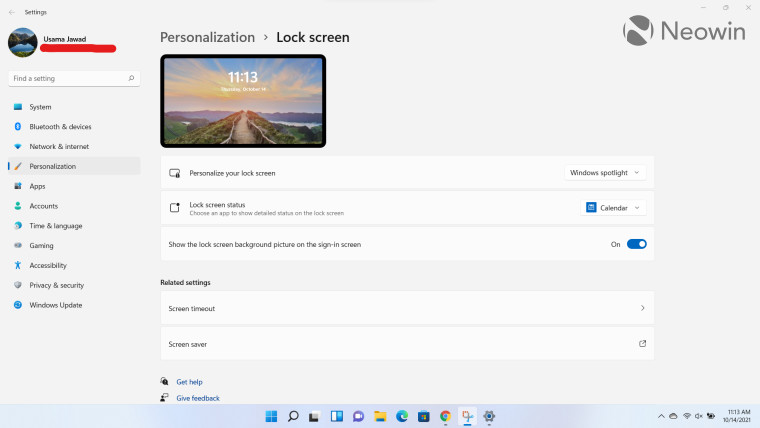Click the Settings gear on the taskbar
Screen dimensions: 760x428
(x=489, y=416)
